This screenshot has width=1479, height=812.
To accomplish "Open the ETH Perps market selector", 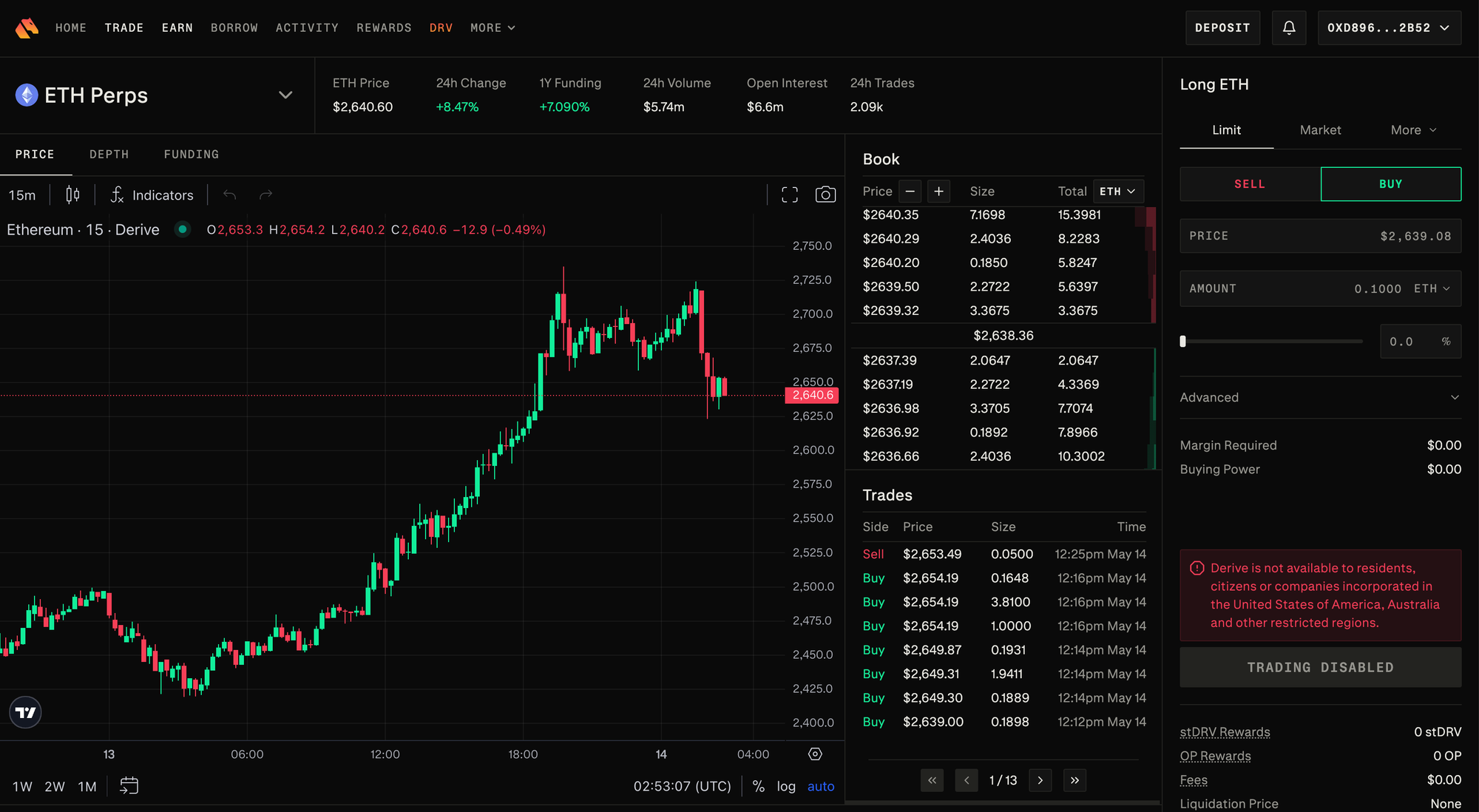I will click(285, 95).
